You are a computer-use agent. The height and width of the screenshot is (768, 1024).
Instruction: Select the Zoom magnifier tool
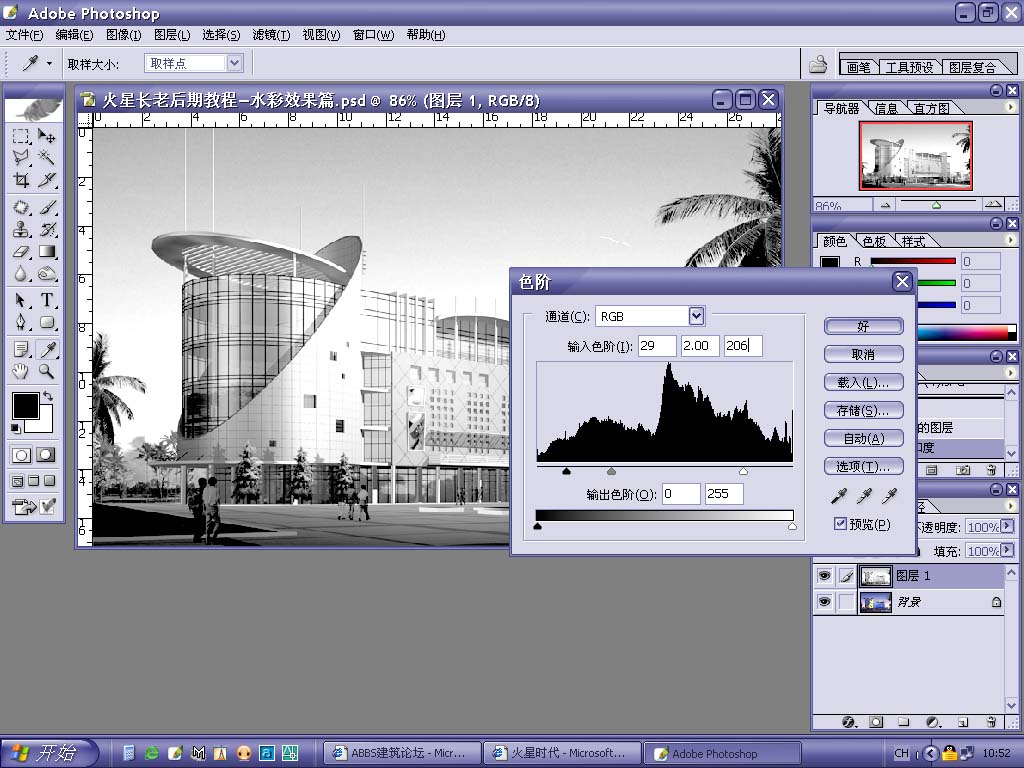click(x=46, y=372)
